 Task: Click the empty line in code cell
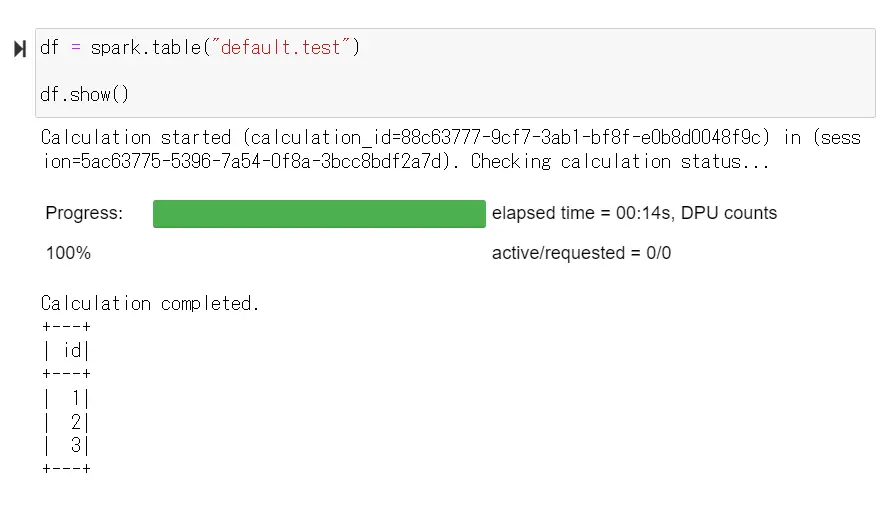(455, 71)
